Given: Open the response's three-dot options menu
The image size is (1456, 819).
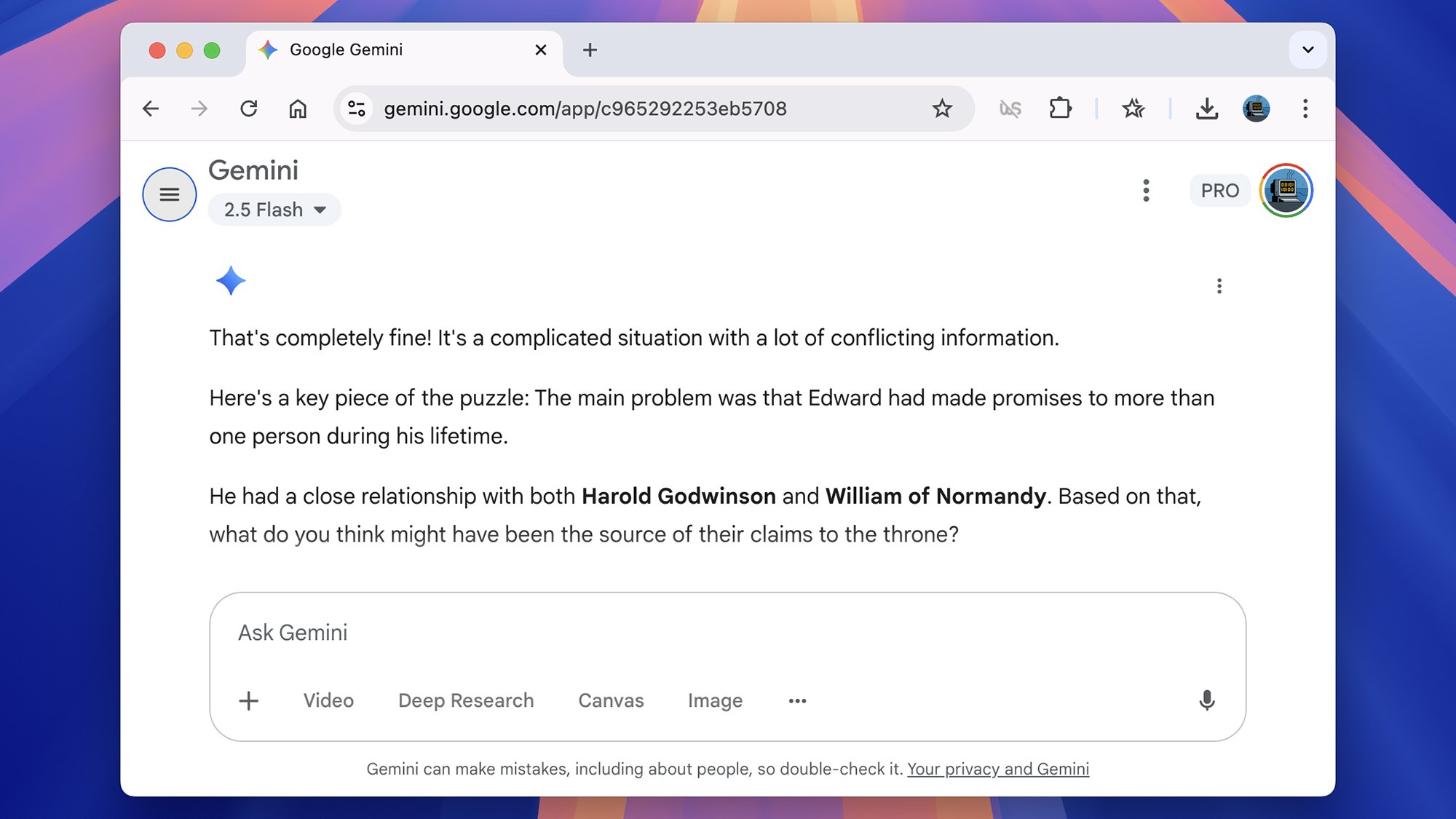Looking at the screenshot, I should [x=1219, y=286].
